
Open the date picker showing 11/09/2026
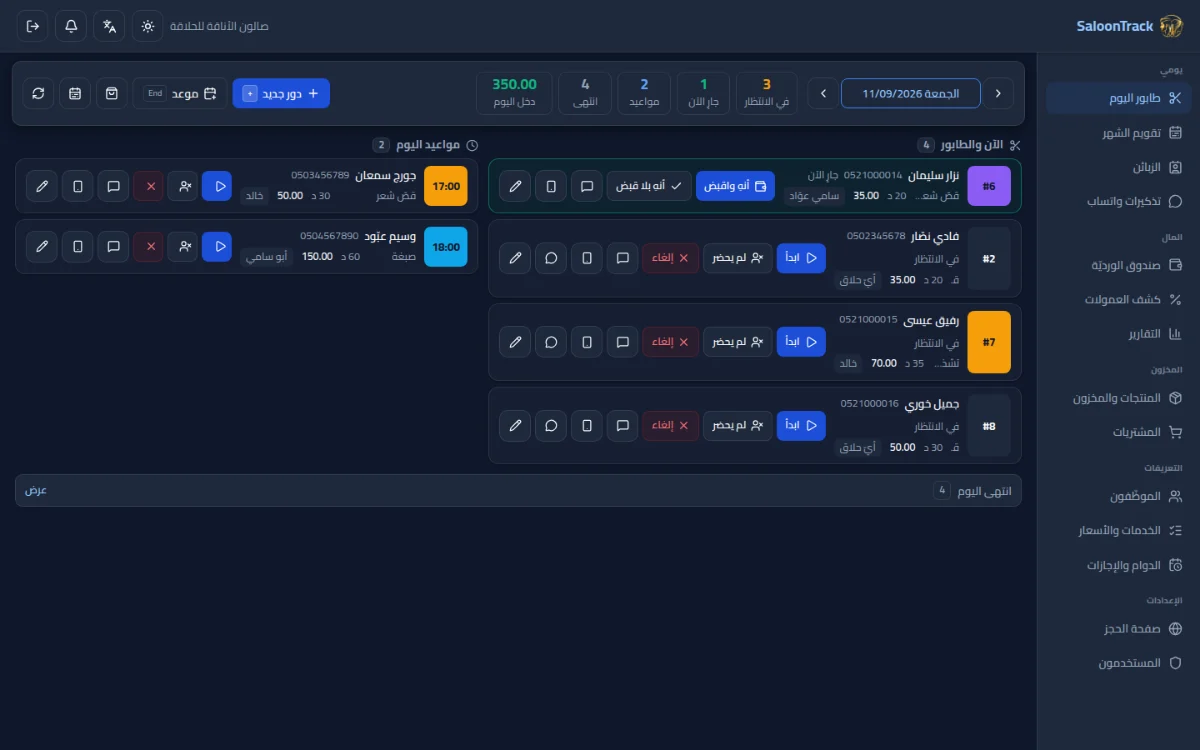coord(910,93)
